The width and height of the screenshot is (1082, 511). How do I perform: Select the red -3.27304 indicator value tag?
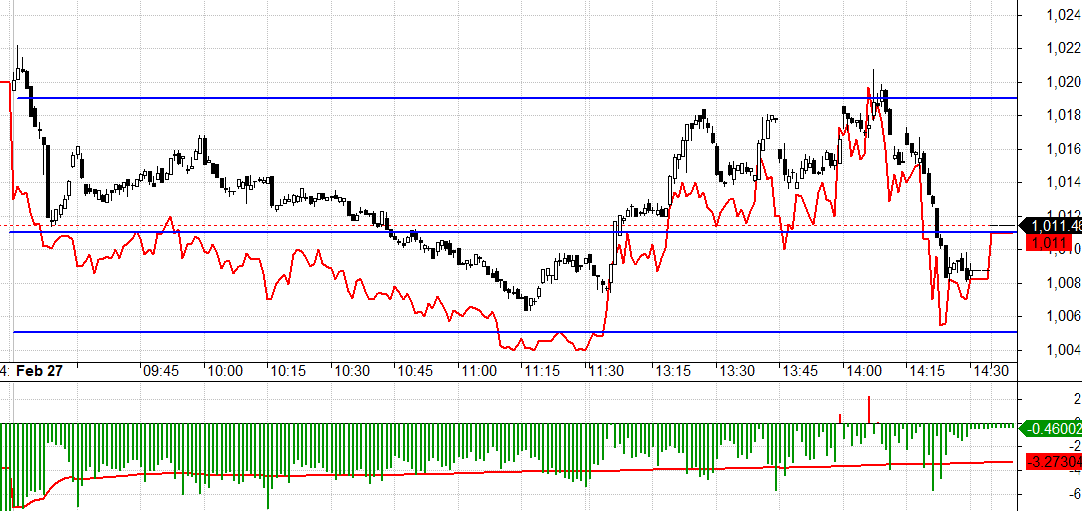pyautogui.click(x=1054, y=461)
